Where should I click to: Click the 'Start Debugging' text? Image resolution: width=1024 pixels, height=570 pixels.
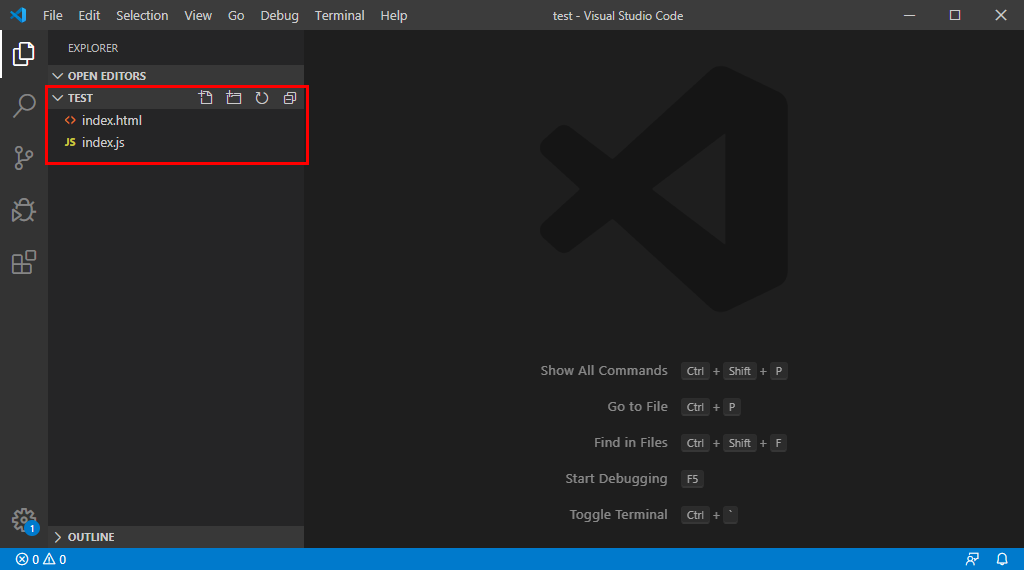pos(616,479)
